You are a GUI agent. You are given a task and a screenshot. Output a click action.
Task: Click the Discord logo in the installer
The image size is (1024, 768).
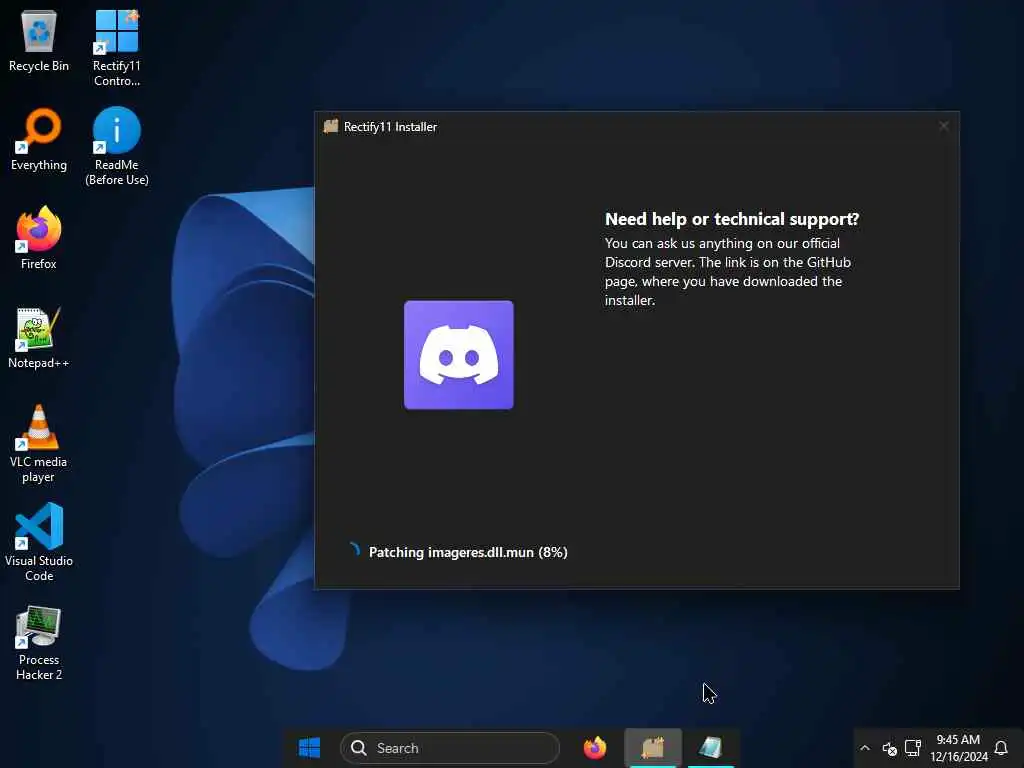pyautogui.click(x=458, y=355)
